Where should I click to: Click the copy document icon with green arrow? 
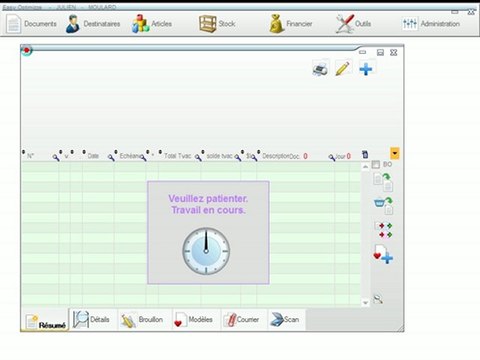[x=383, y=182]
